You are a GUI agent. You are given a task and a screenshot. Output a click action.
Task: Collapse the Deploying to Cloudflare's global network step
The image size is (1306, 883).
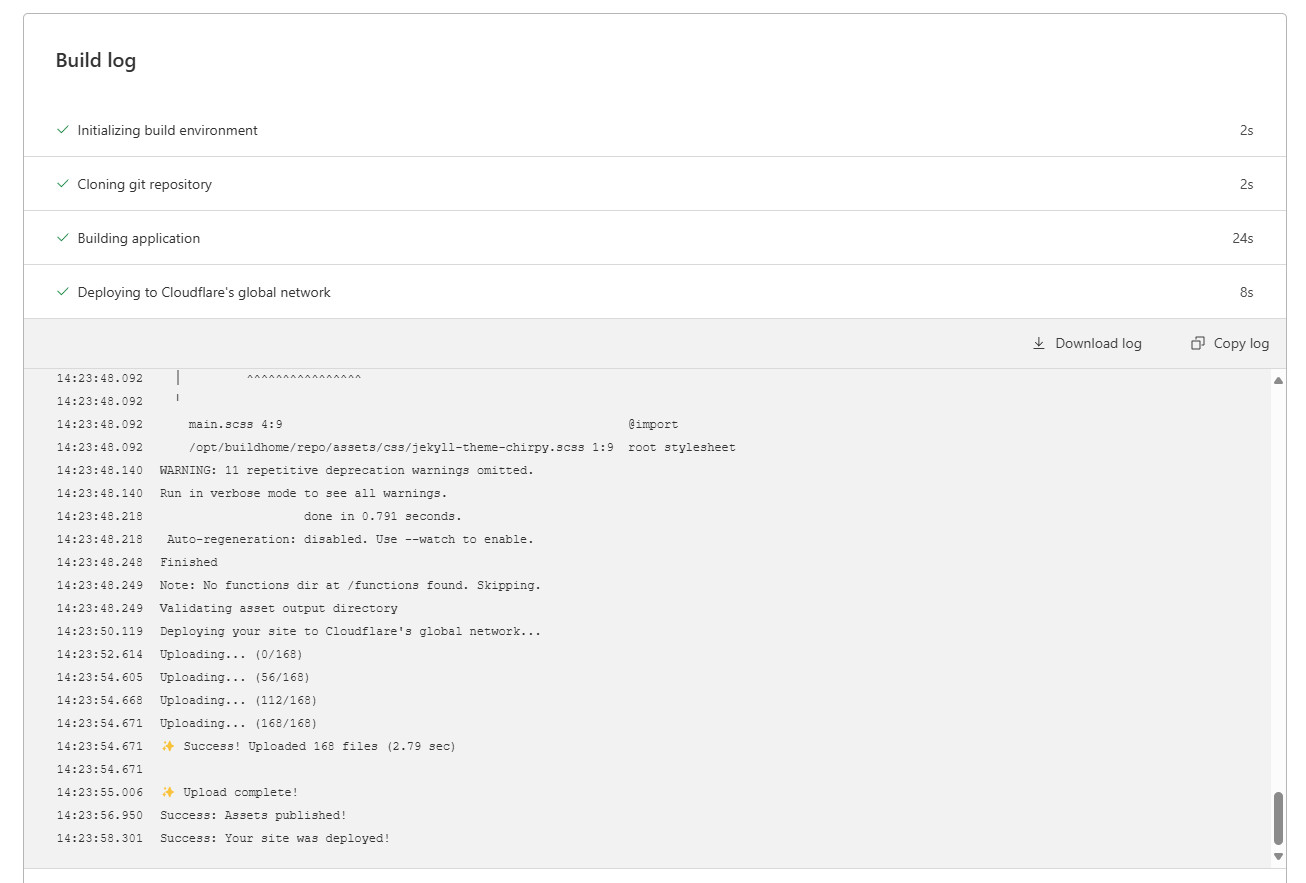tap(204, 292)
